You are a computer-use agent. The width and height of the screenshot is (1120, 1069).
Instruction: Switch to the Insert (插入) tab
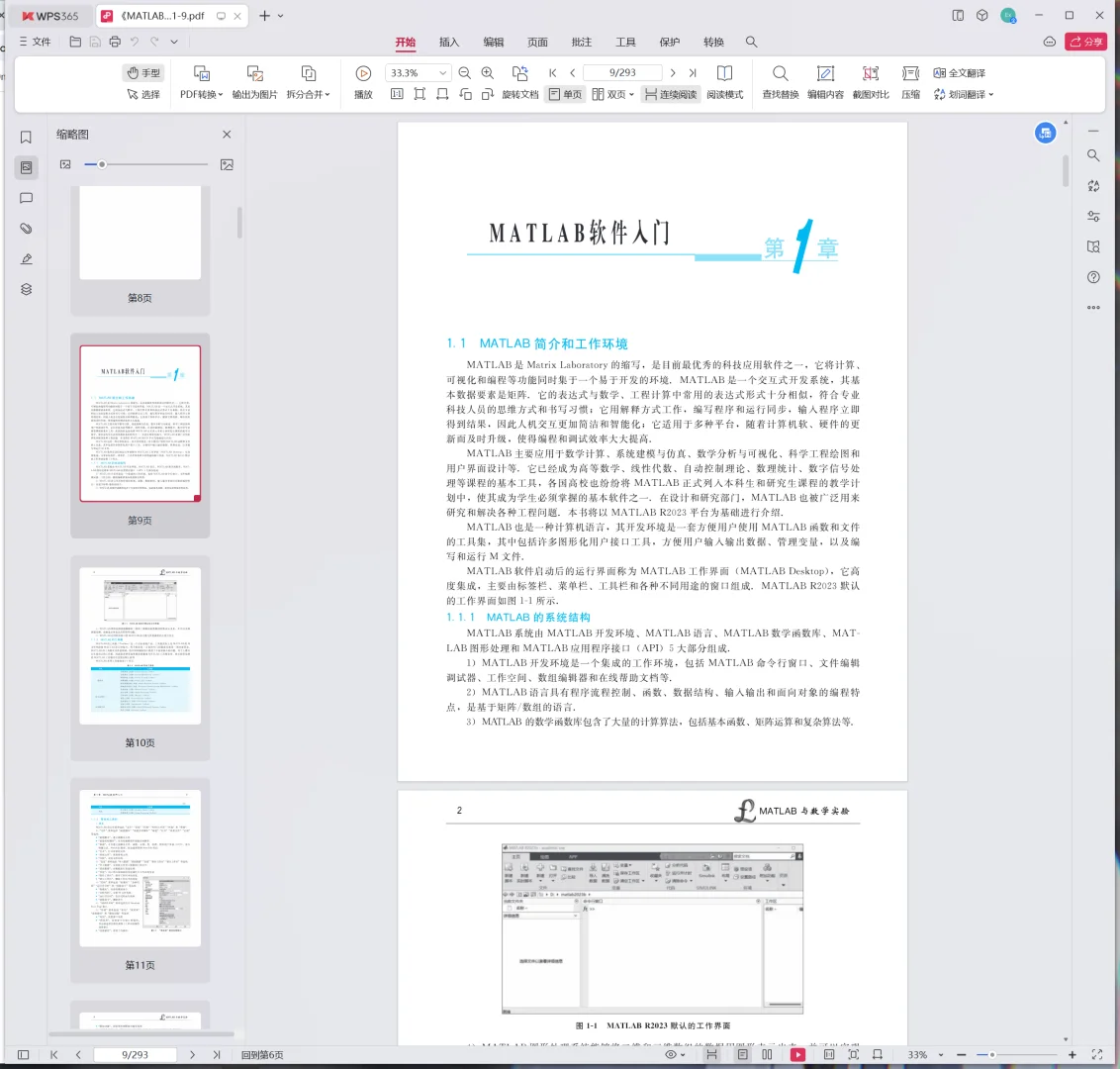tap(449, 43)
